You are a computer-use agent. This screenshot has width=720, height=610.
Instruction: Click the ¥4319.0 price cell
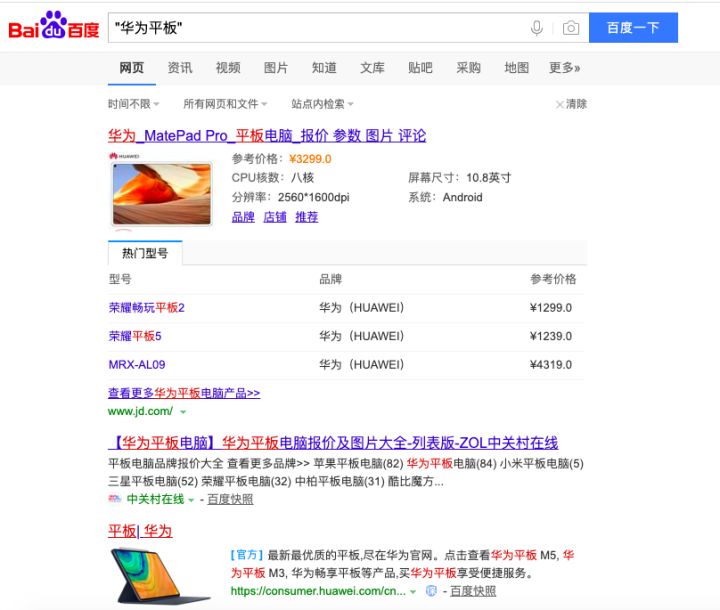pyautogui.click(x=551, y=365)
